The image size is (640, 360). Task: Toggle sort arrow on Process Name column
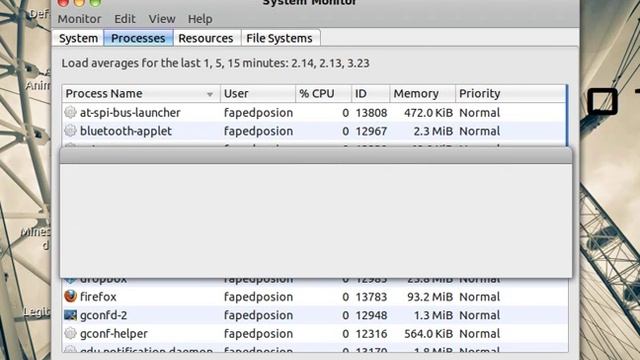point(210,94)
